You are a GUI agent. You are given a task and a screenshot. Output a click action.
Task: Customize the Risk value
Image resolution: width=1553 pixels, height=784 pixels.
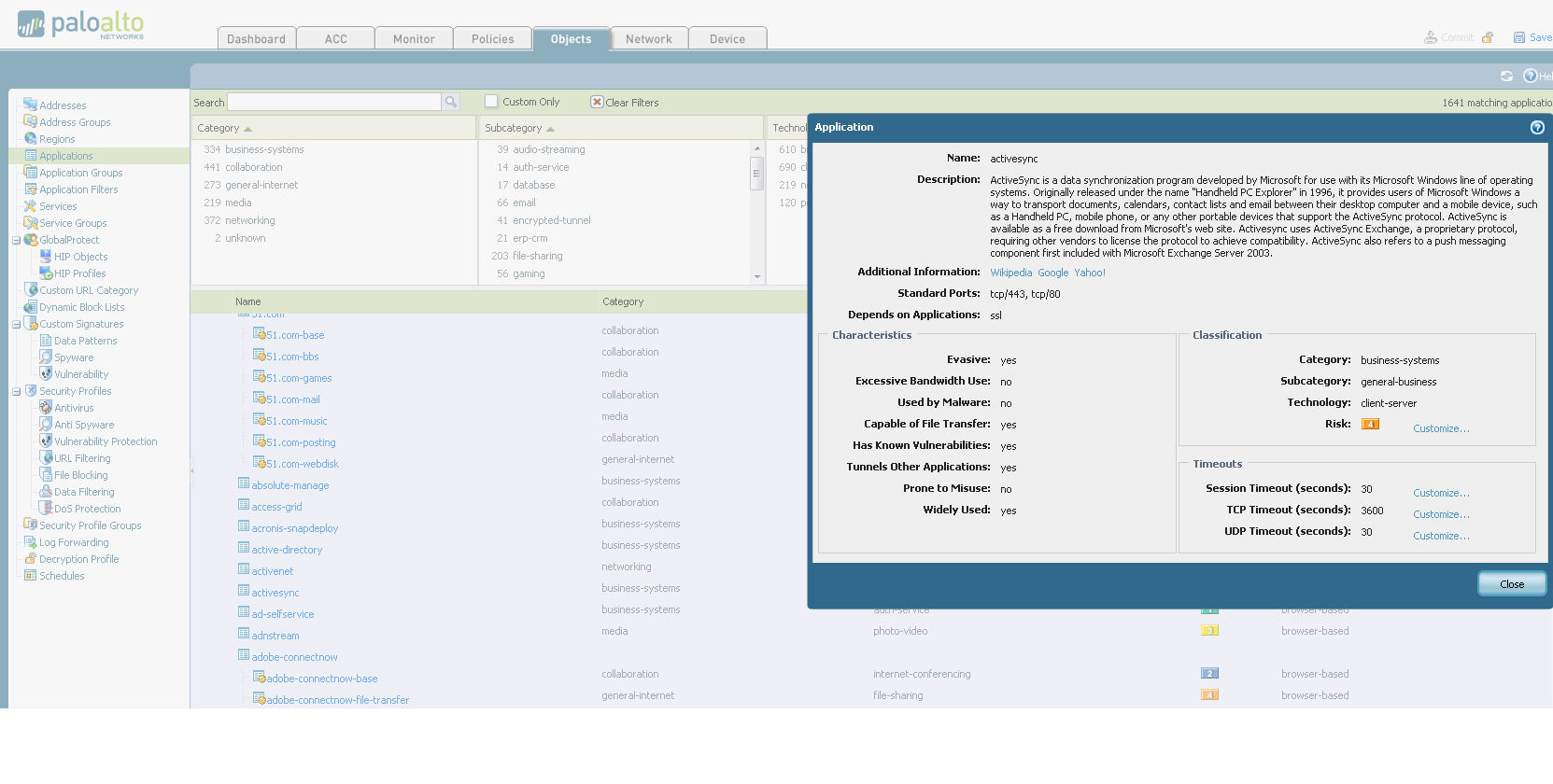[1441, 428]
